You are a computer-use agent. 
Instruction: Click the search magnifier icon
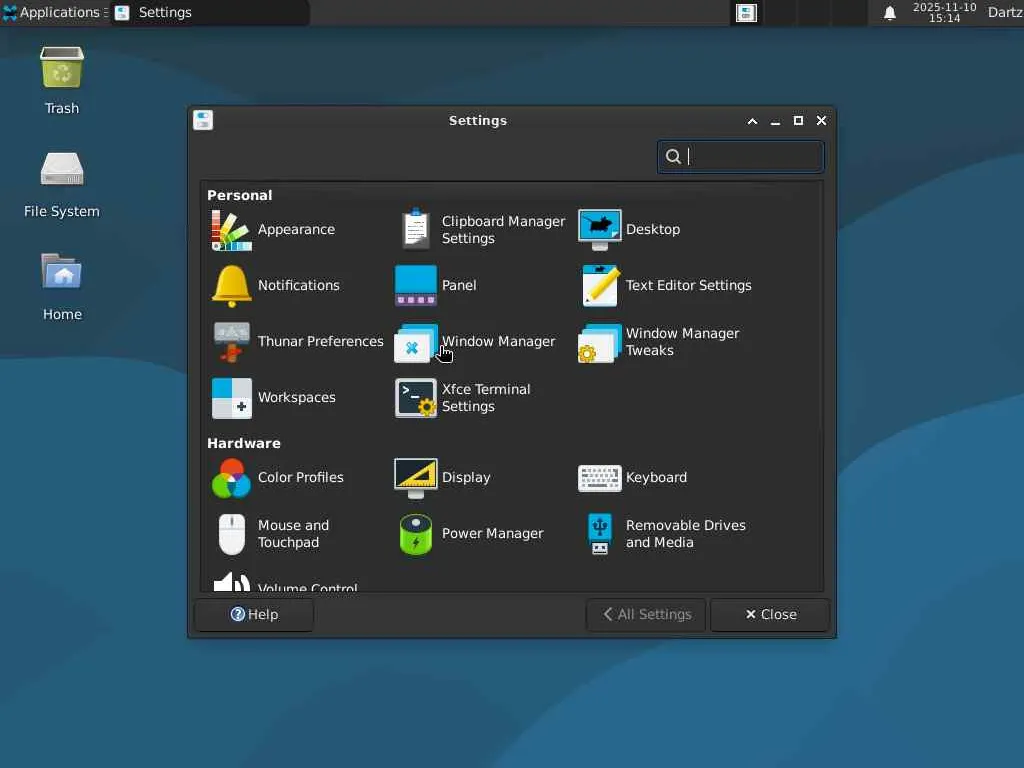[x=673, y=157]
